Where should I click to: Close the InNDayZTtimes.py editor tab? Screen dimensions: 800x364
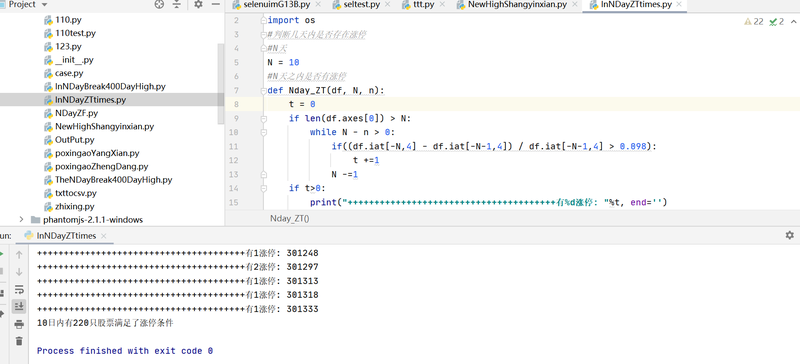tap(679, 5)
